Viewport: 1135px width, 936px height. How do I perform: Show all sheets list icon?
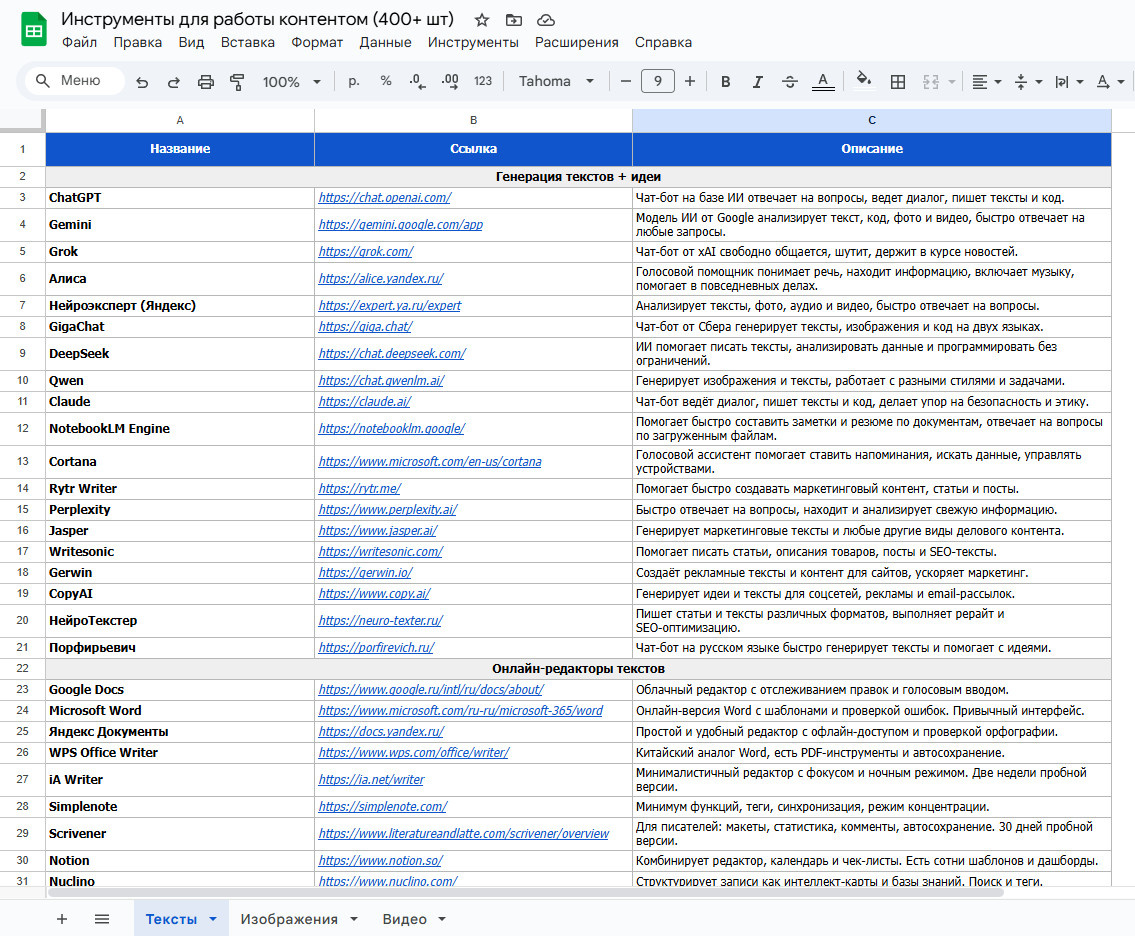point(102,919)
